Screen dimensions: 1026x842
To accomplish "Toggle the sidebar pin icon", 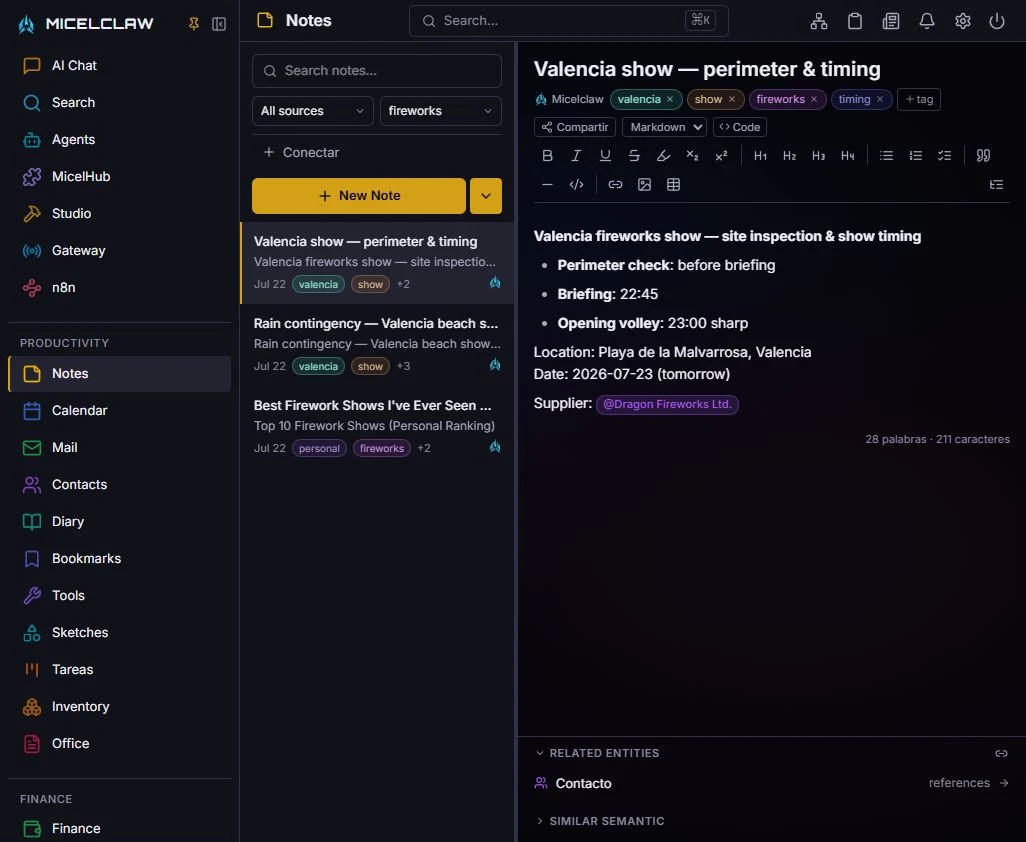I will tap(194, 24).
